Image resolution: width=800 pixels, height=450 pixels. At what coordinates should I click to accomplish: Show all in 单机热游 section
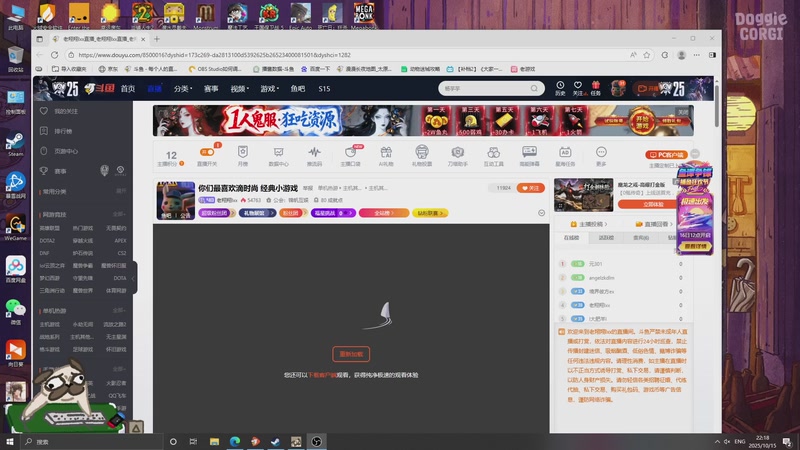pos(119,310)
